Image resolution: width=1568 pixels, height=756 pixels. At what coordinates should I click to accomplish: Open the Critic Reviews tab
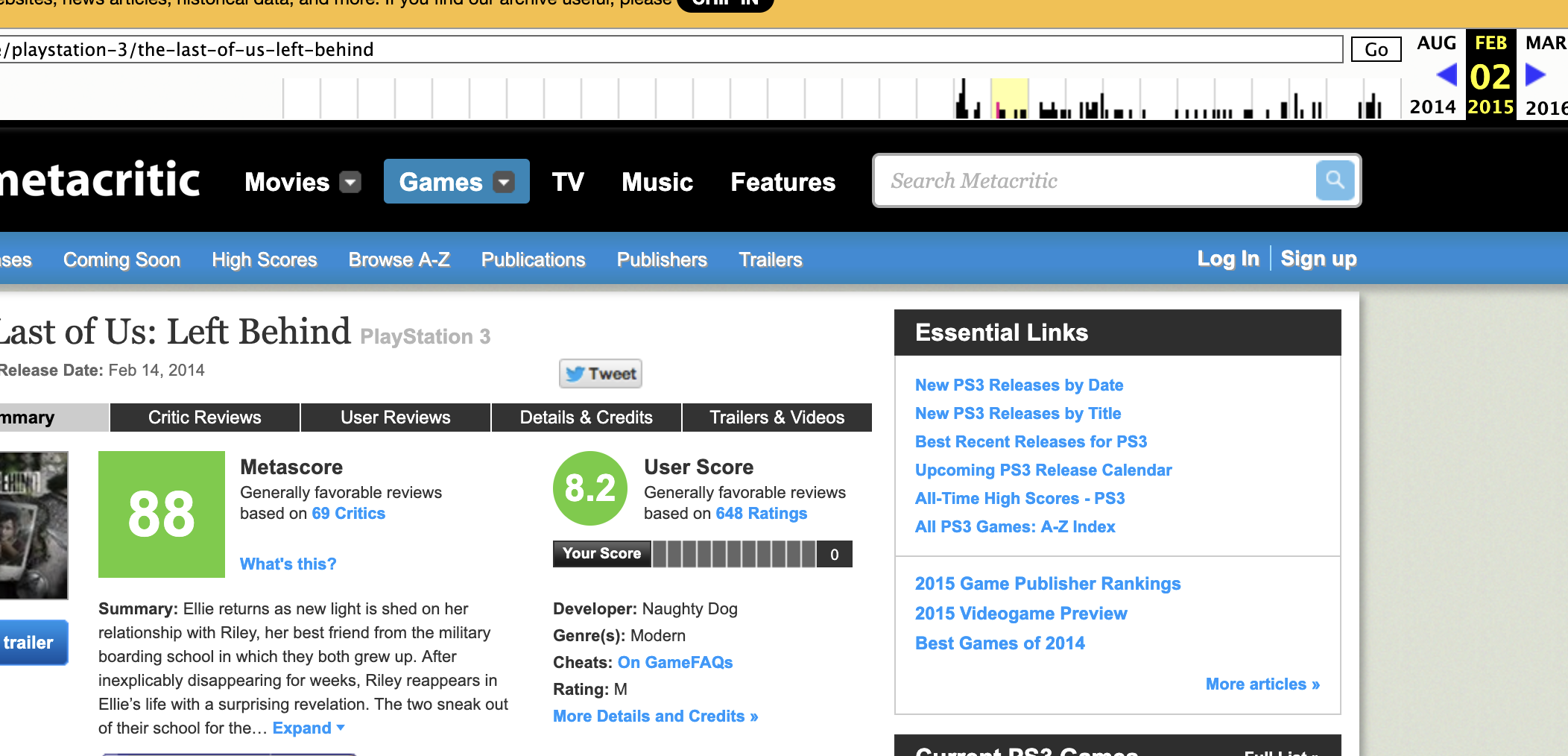point(205,418)
